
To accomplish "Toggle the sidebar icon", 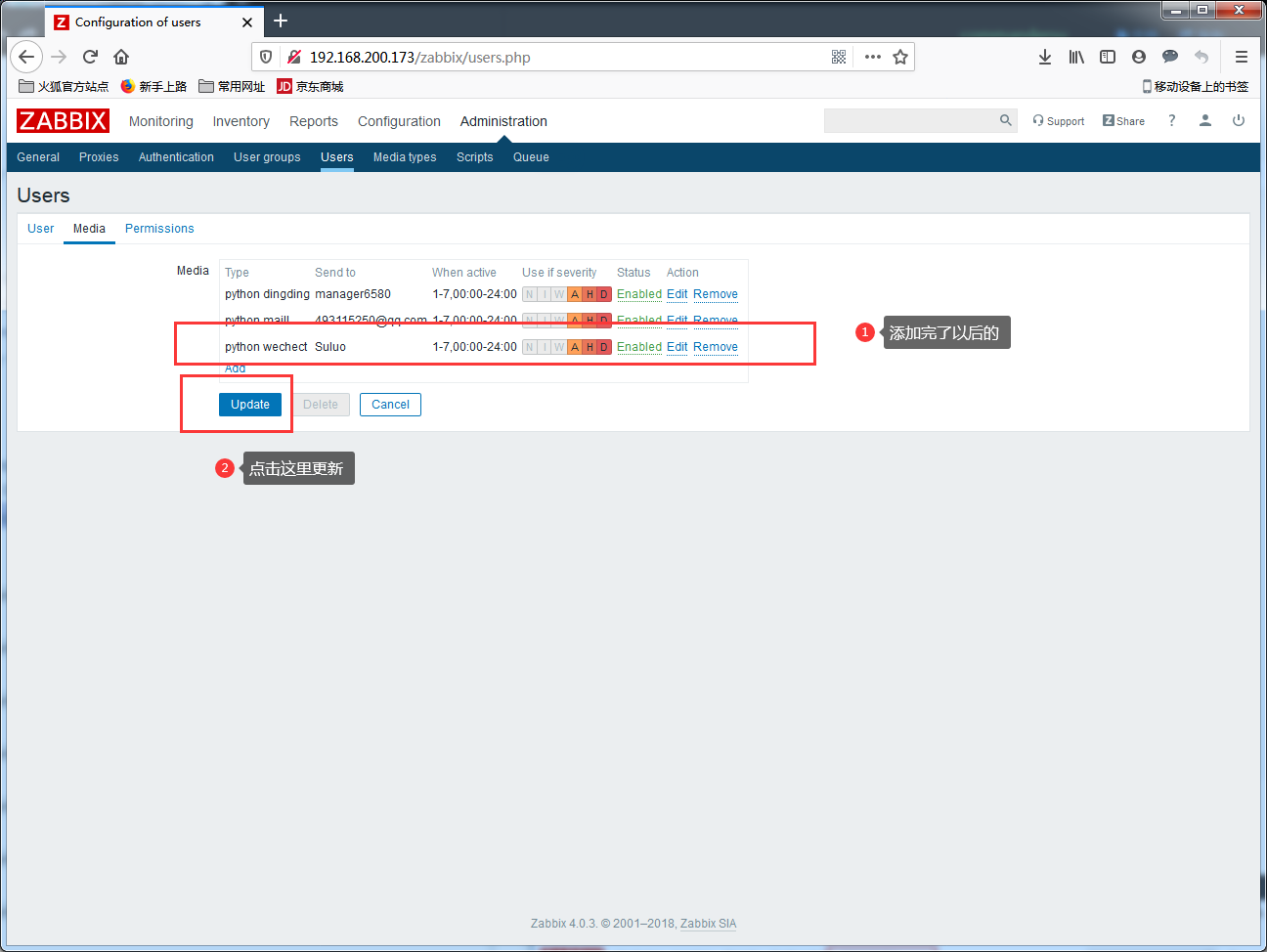I will coord(1108,57).
